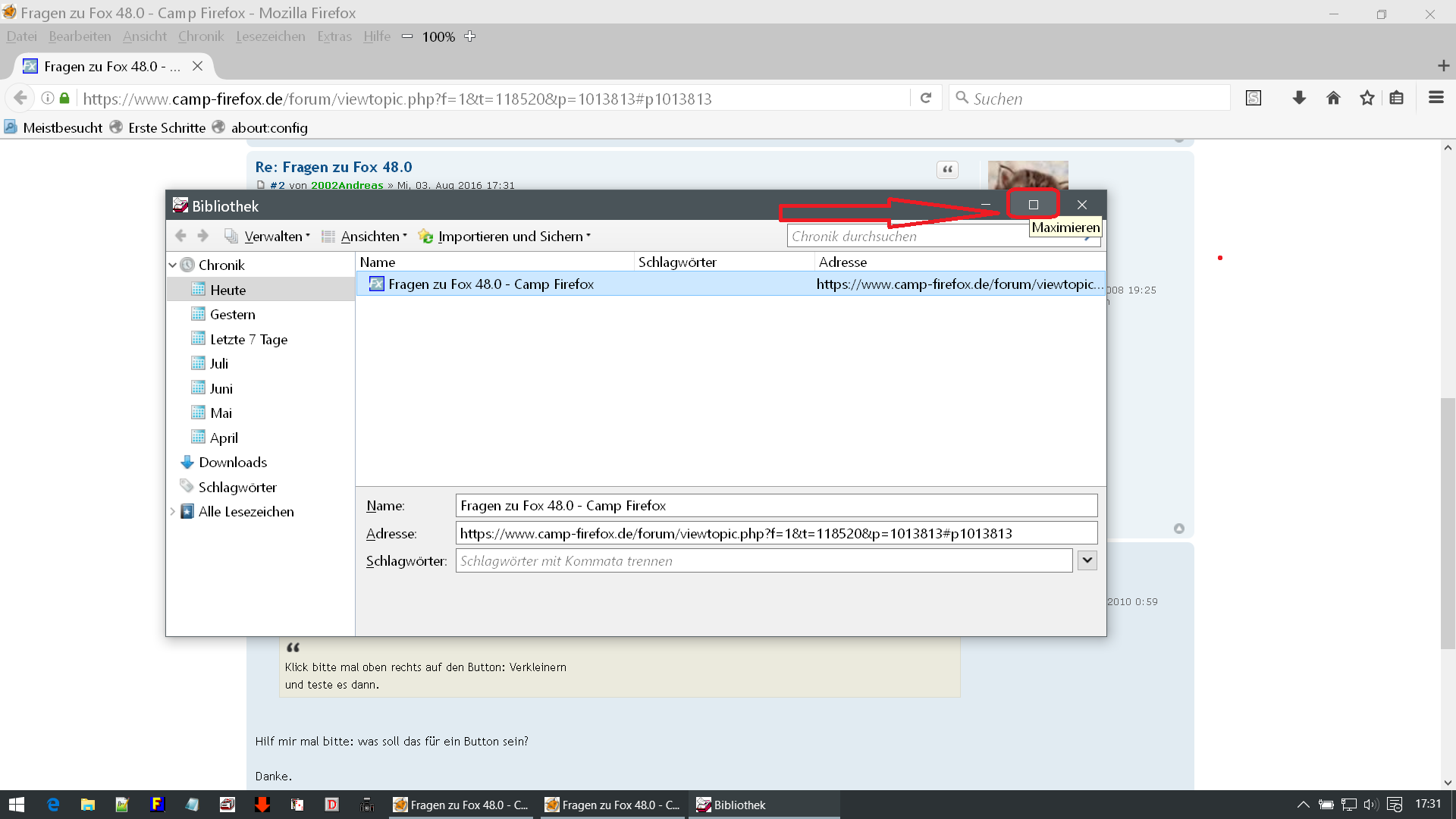1456x819 pixels.
Task: Expand the Alle Lesezeichen tree node
Action: (x=173, y=512)
